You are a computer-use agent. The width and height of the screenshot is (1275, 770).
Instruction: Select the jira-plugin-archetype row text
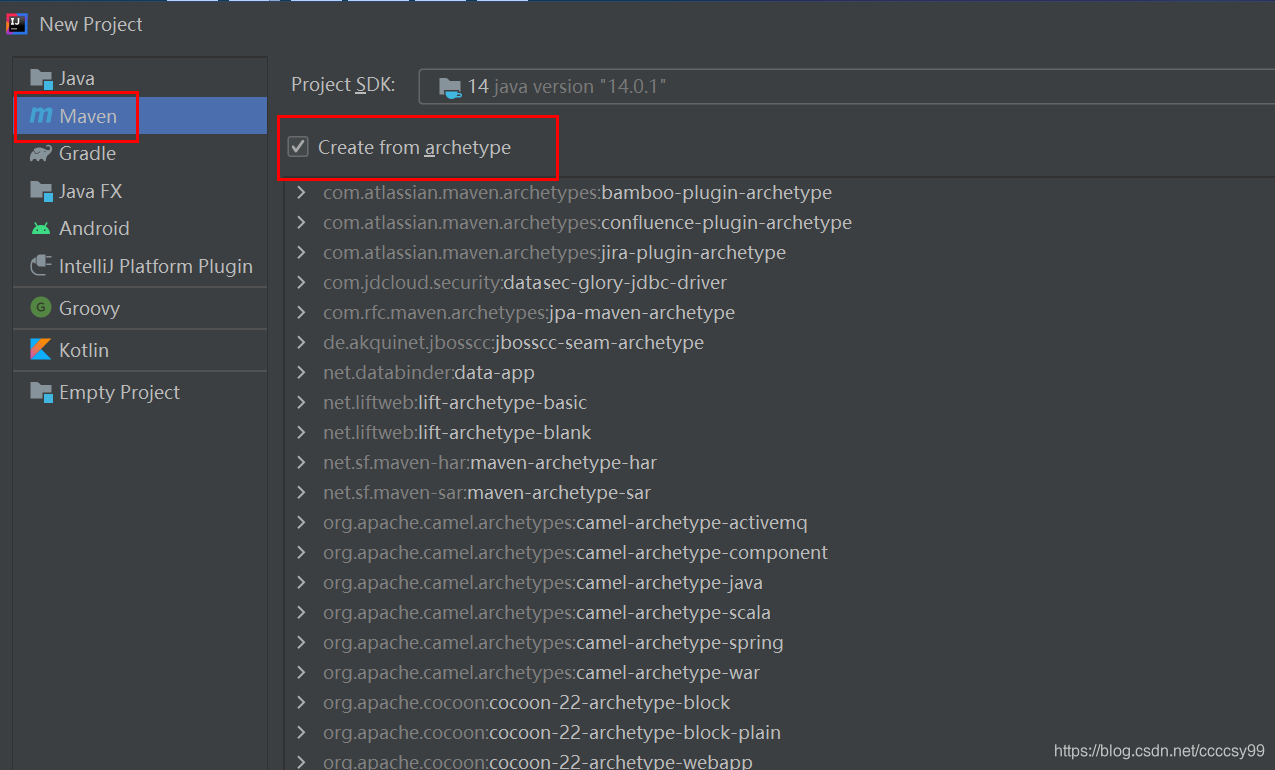(x=554, y=253)
